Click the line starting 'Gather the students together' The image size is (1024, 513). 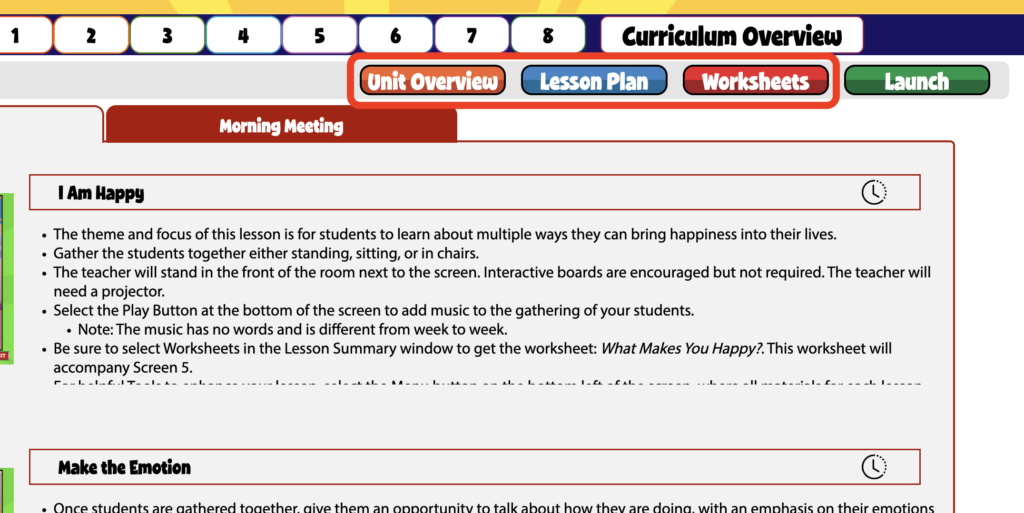pyautogui.click(x=266, y=253)
